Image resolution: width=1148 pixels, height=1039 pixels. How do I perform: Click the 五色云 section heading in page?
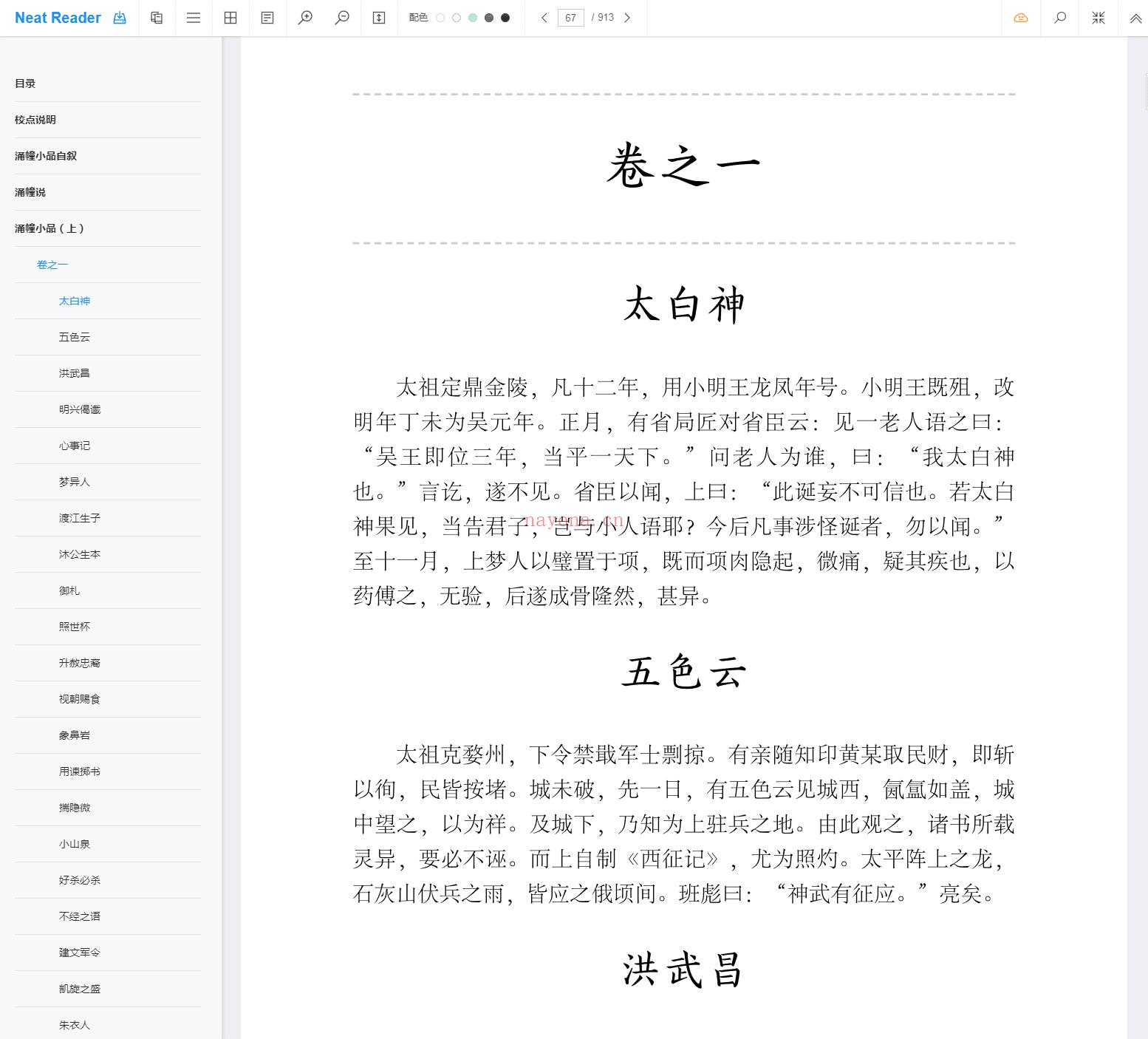(684, 672)
